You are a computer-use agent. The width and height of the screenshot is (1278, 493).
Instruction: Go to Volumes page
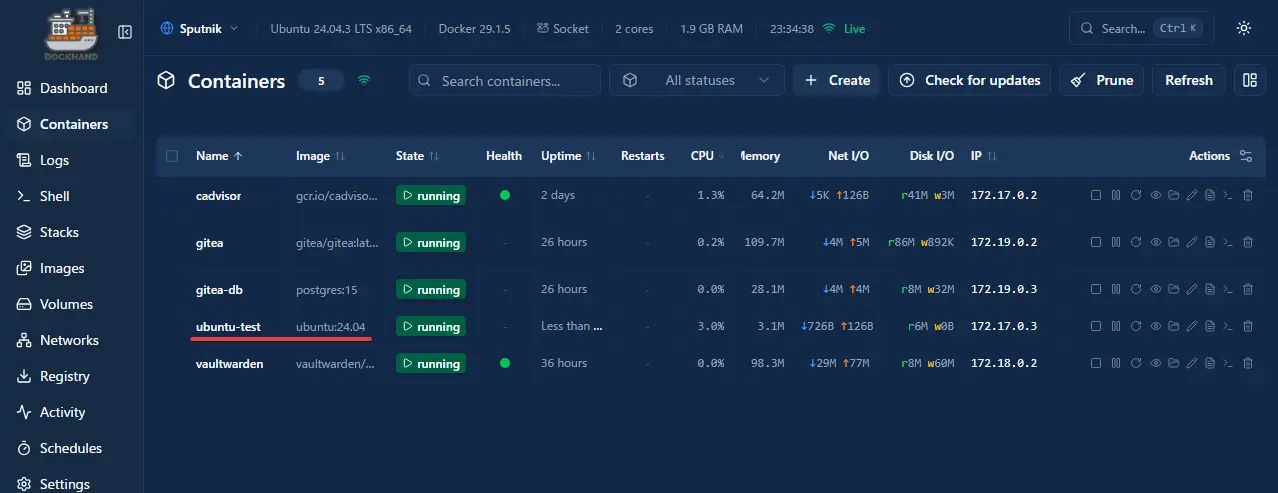(x=72, y=304)
